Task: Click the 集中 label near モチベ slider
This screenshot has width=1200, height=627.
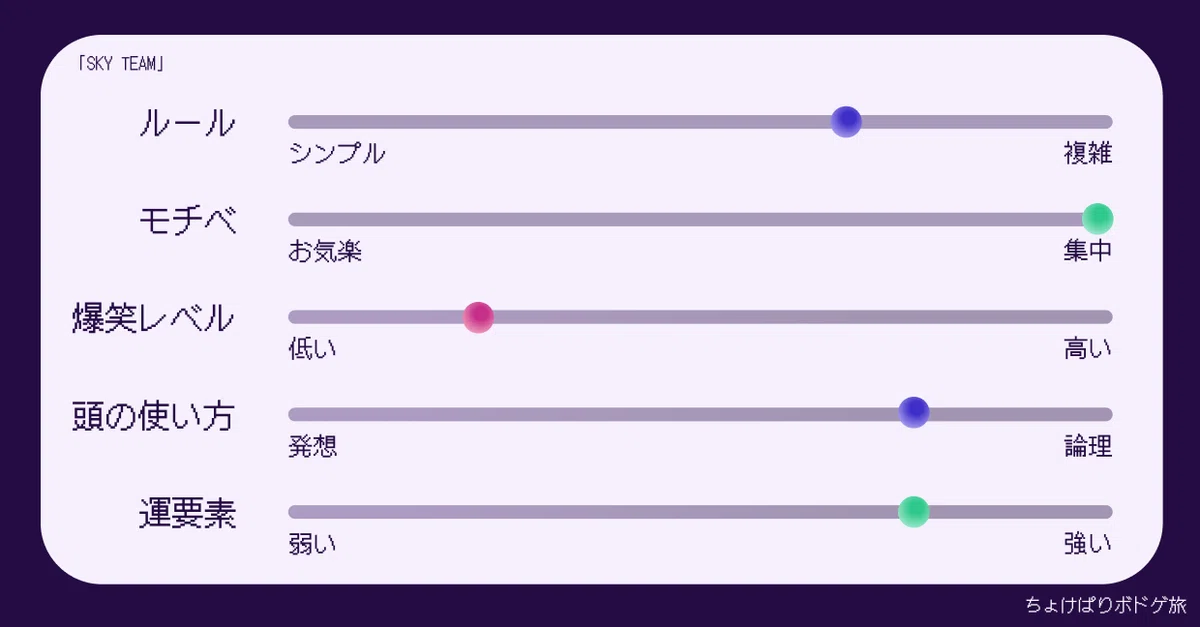Action: click(1088, 251)
